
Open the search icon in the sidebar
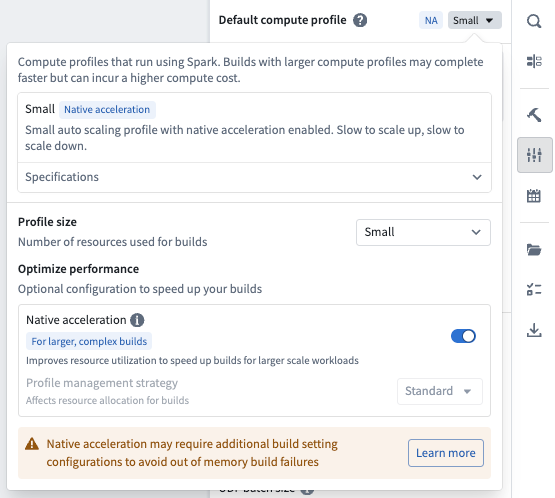tap(534, 21)
